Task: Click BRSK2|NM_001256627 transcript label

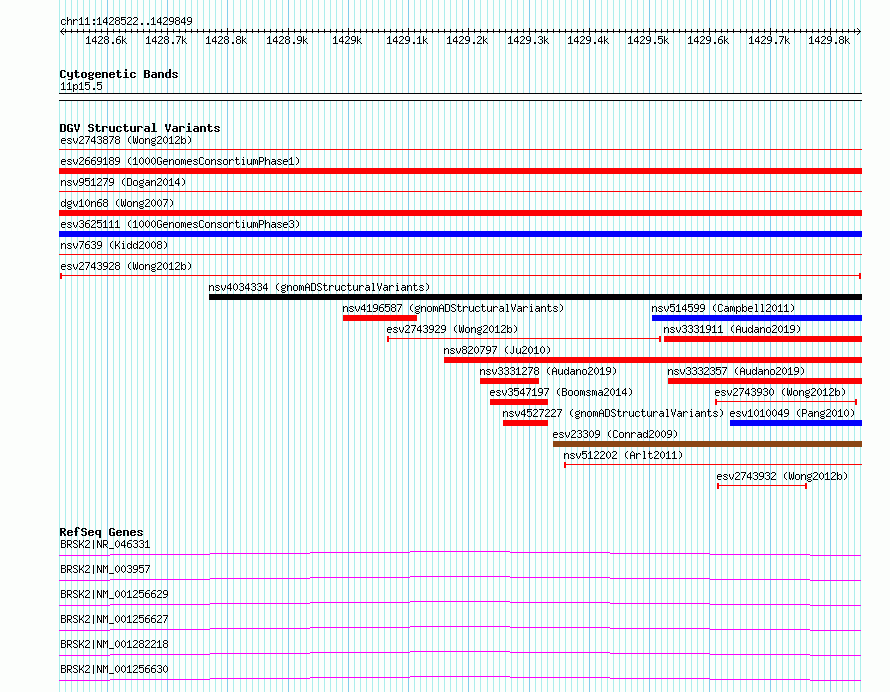Action: click(114, 619)
